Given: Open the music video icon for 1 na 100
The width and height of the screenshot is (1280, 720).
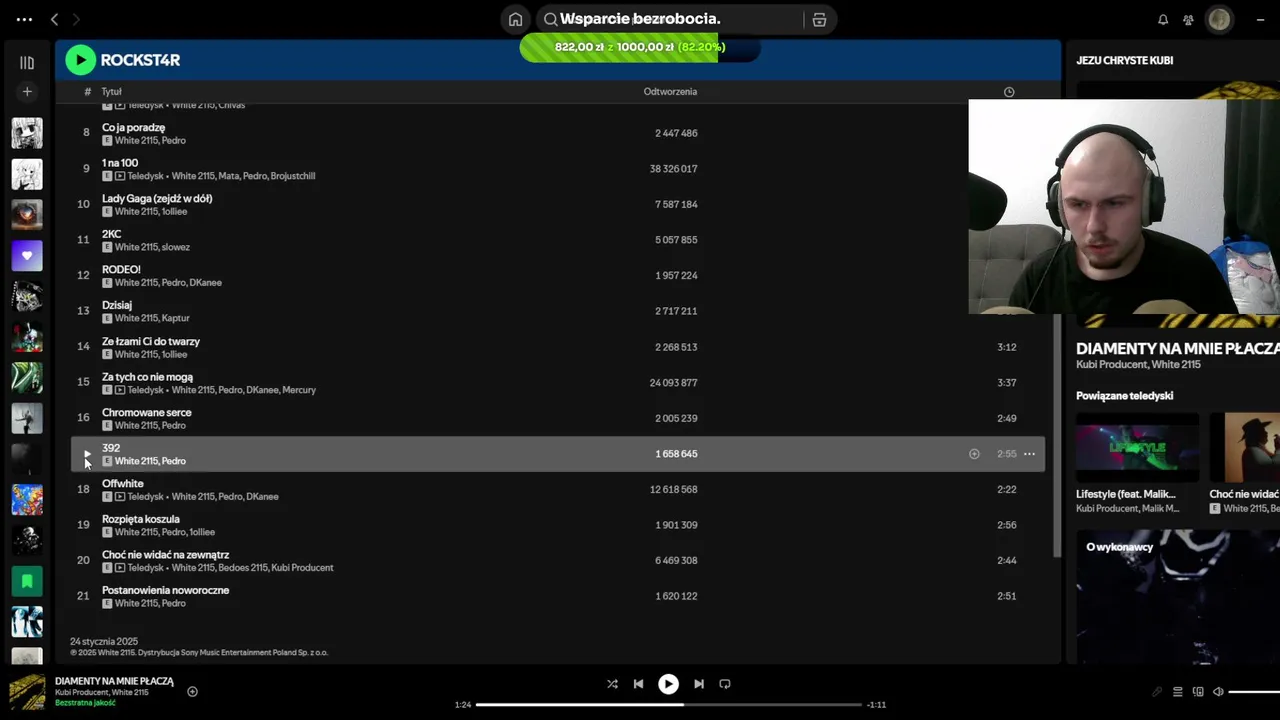Looking at the screenshot, I should [x=120, y=176].
